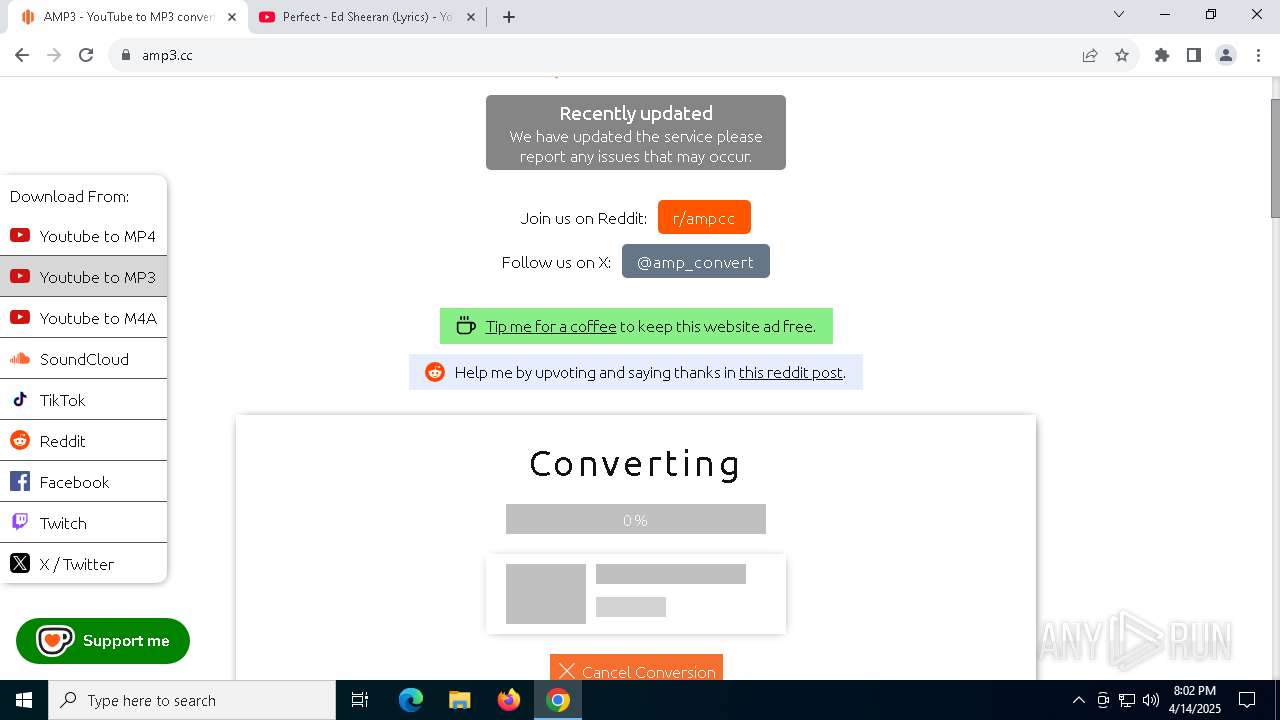Screen dimensions: 1280x720
Task: Select Twitch in Download From list
Action: [x=83, y=523]
